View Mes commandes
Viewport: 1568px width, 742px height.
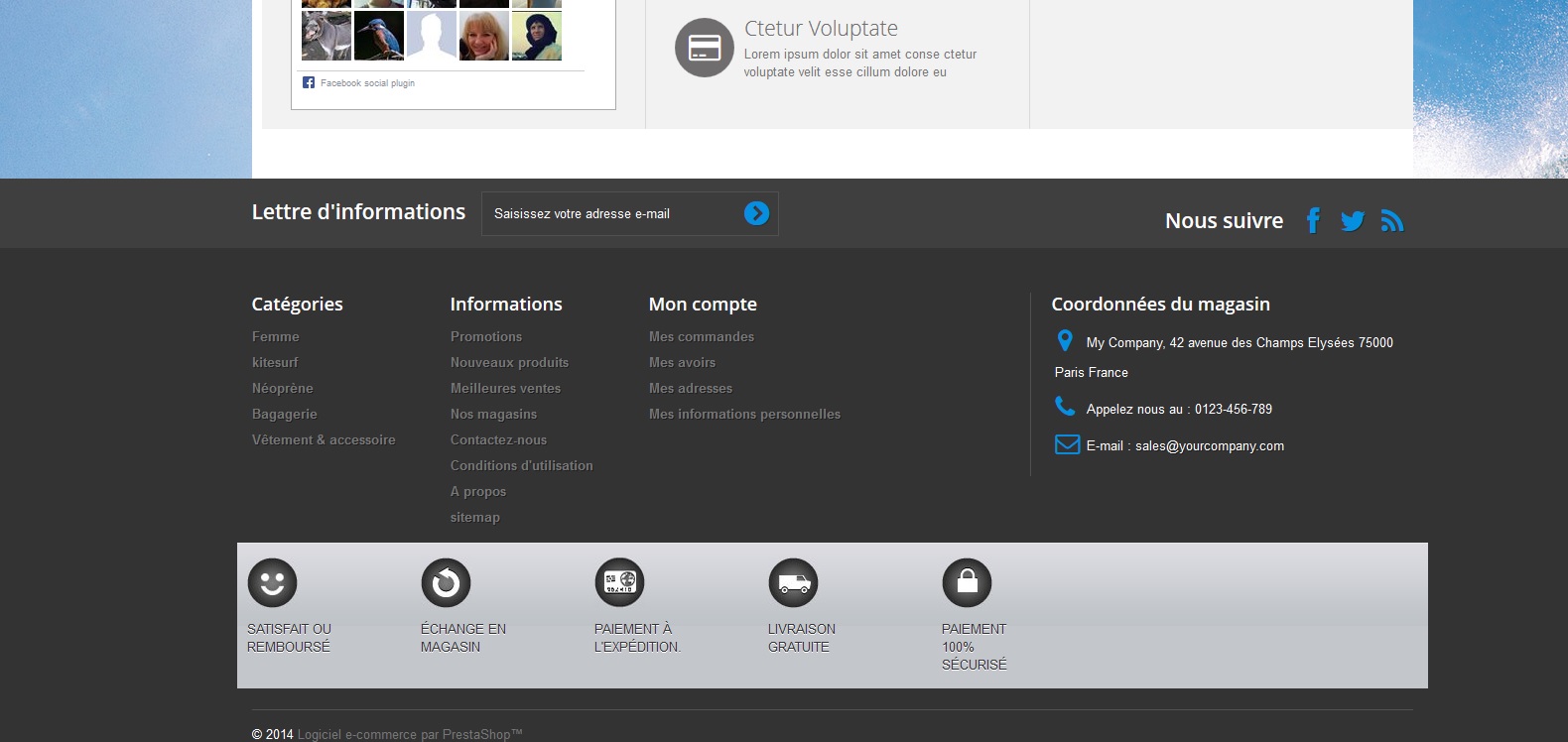point(702,336)
